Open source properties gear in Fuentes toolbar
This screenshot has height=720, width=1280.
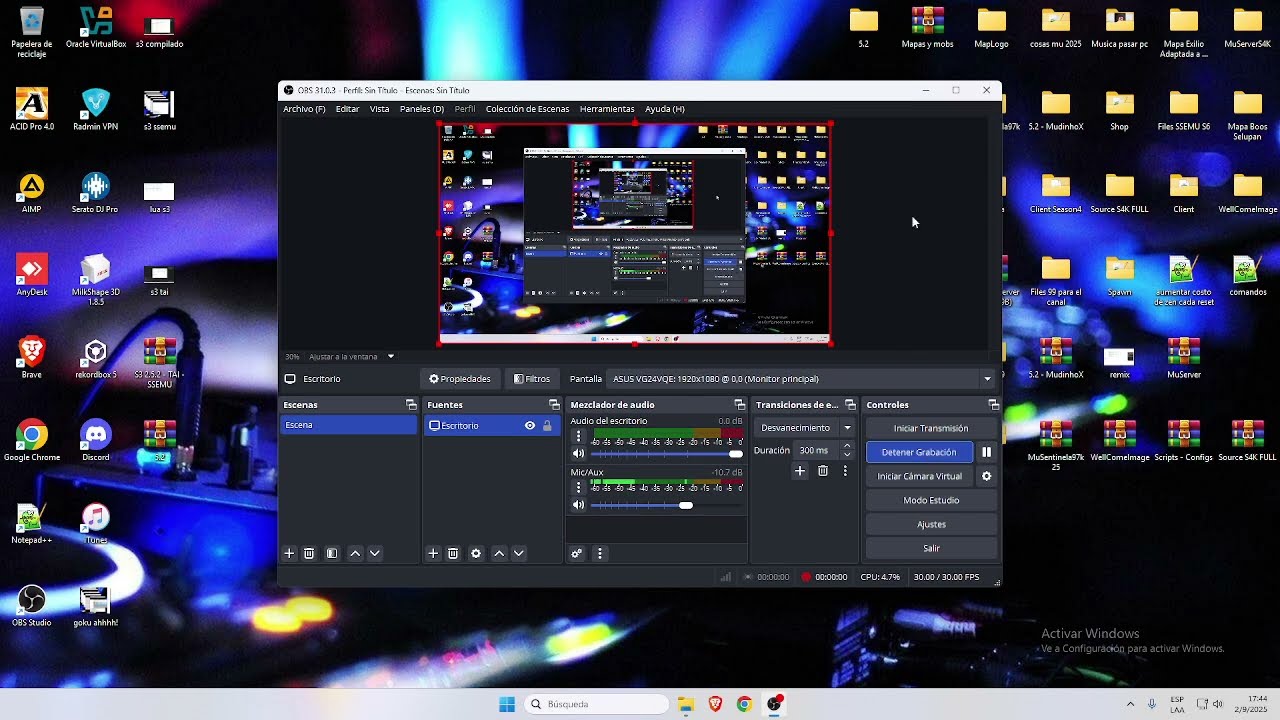pyautogui.click(x=476, y=553)
